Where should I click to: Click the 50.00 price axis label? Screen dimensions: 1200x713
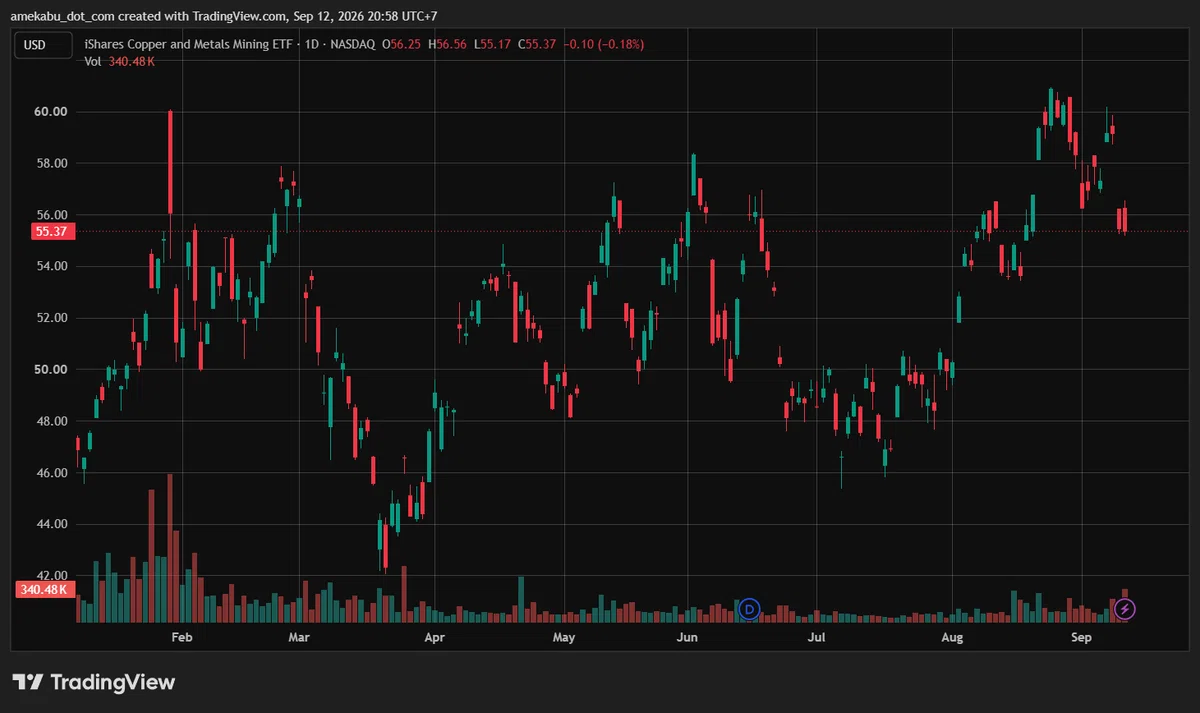click(x=51, y=369)
